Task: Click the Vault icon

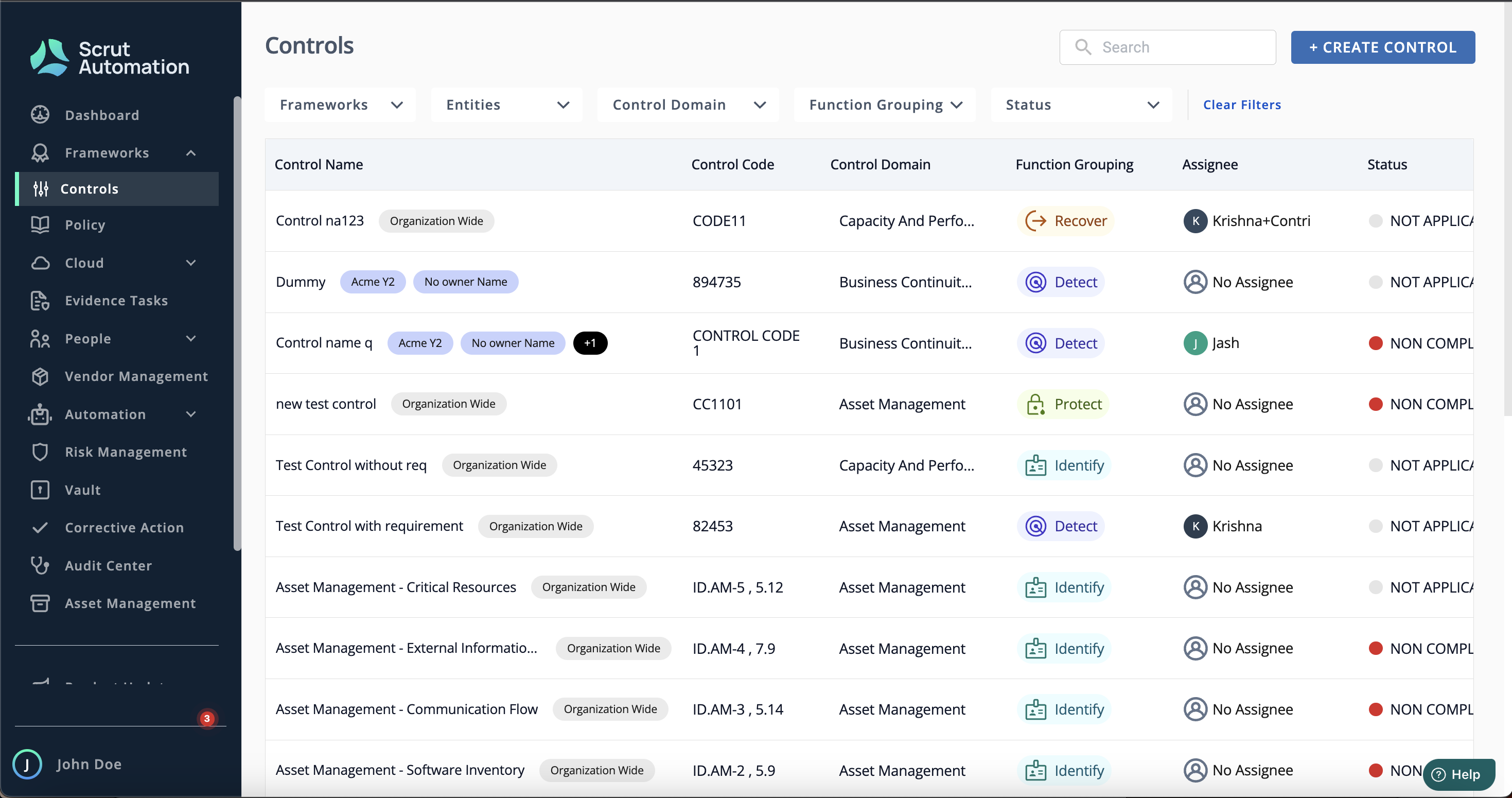Action: pos(40,490)
